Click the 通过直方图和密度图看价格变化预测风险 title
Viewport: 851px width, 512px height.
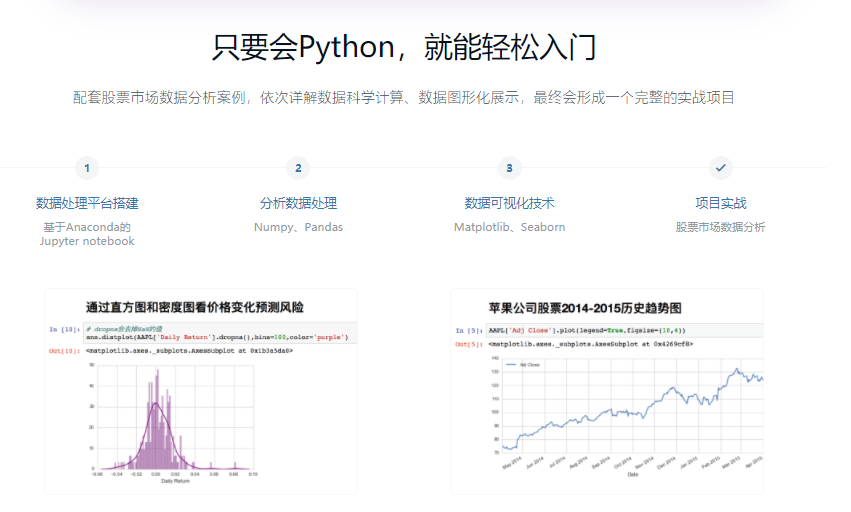point(194,307)
